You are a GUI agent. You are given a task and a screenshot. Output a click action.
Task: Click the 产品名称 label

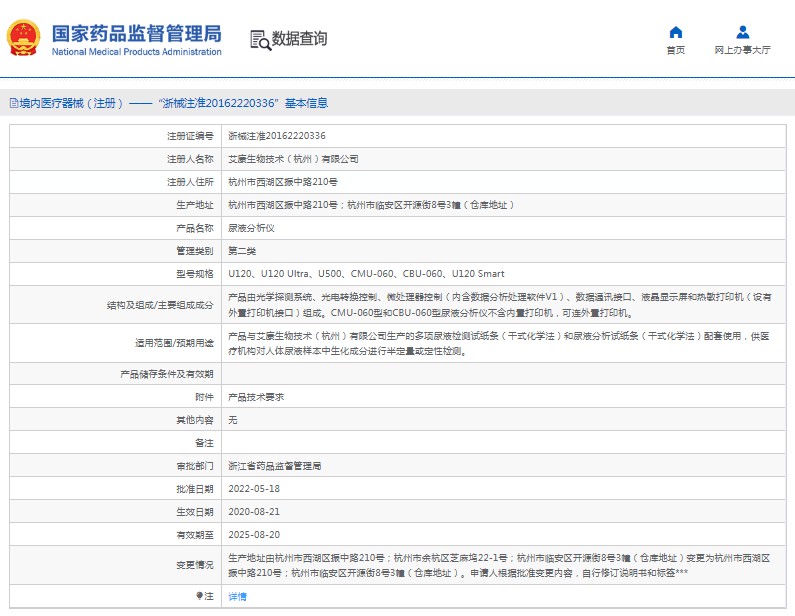point(195,228)
